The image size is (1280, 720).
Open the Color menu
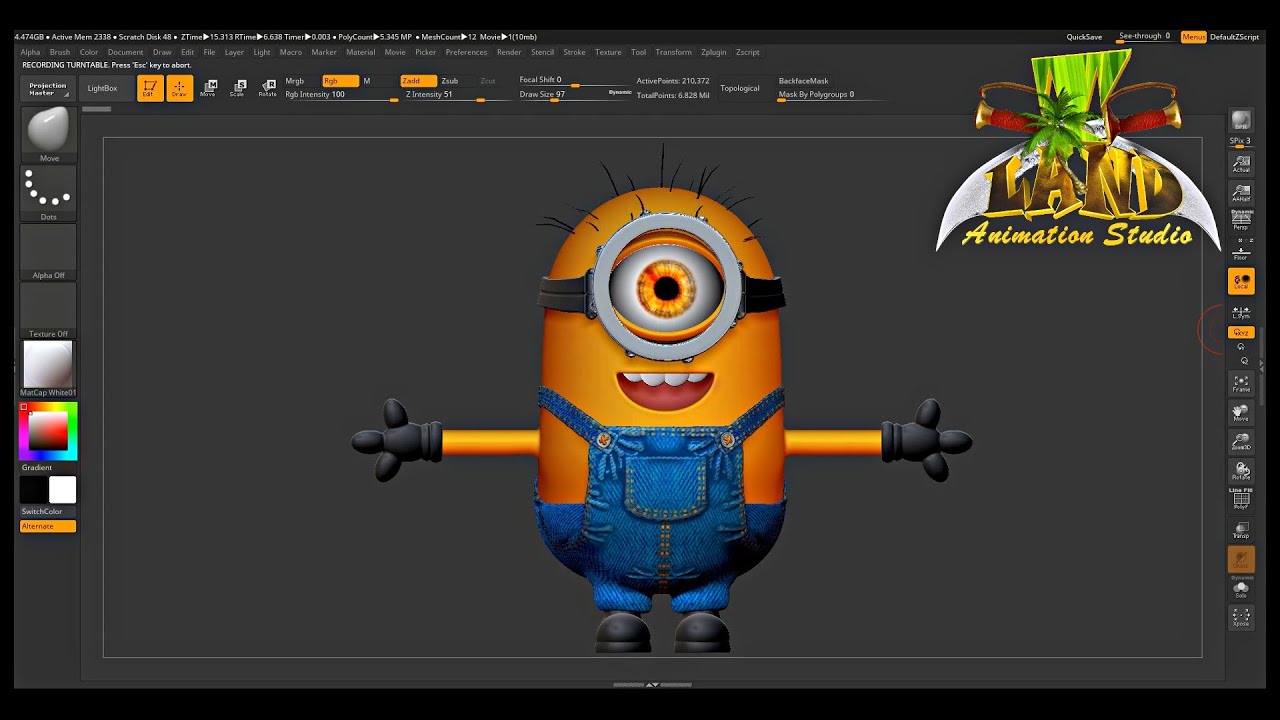pyautogui.click(x=89, y=52)
